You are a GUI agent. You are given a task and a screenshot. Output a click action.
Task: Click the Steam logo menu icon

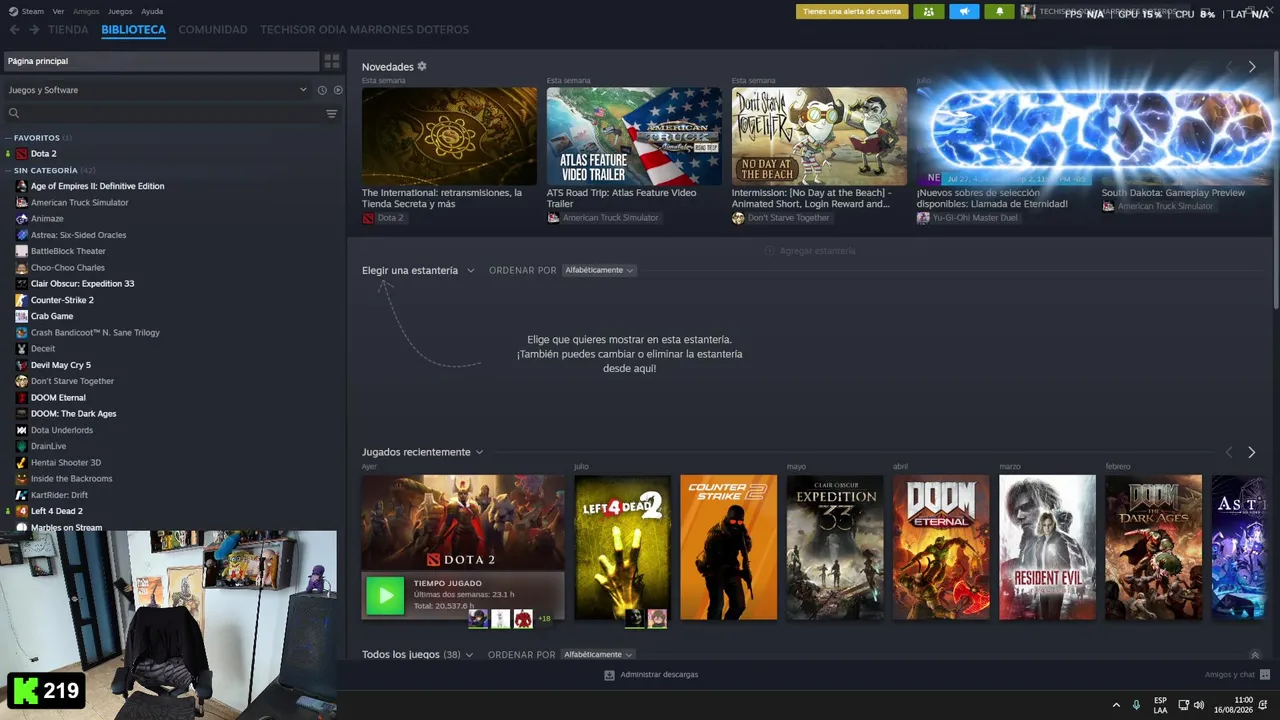pos(13,11)
